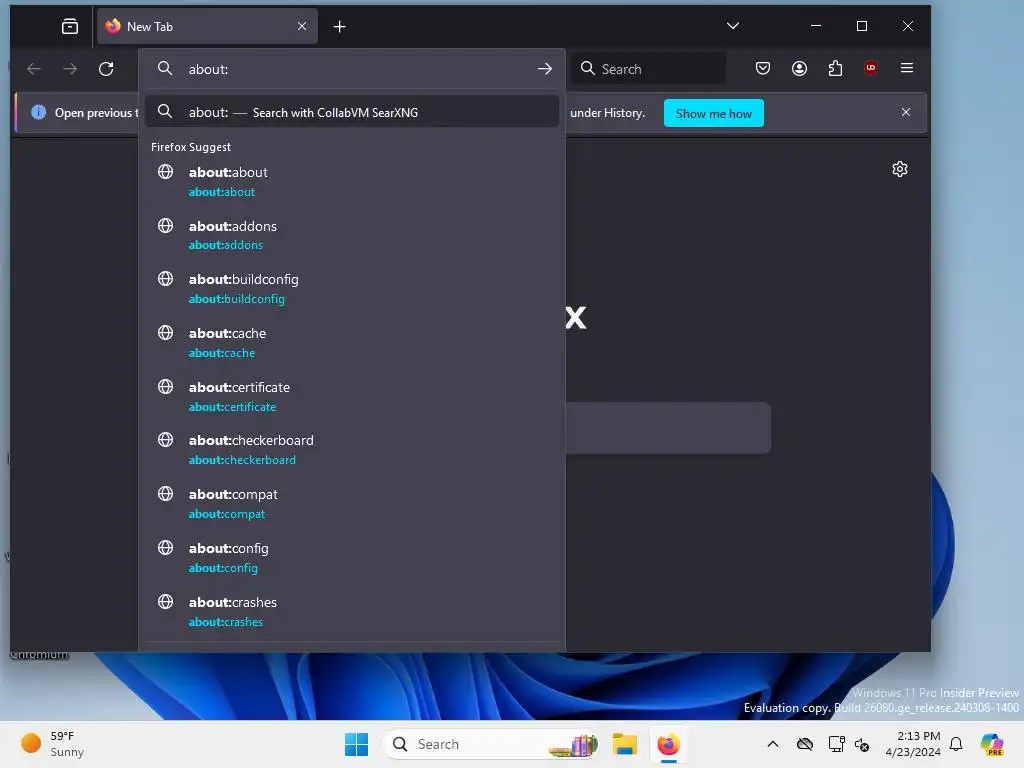Select Search with CollabVM SearXNG suggestion
This screenshot has width=1024, height=768.
click(x=353, y=112)
